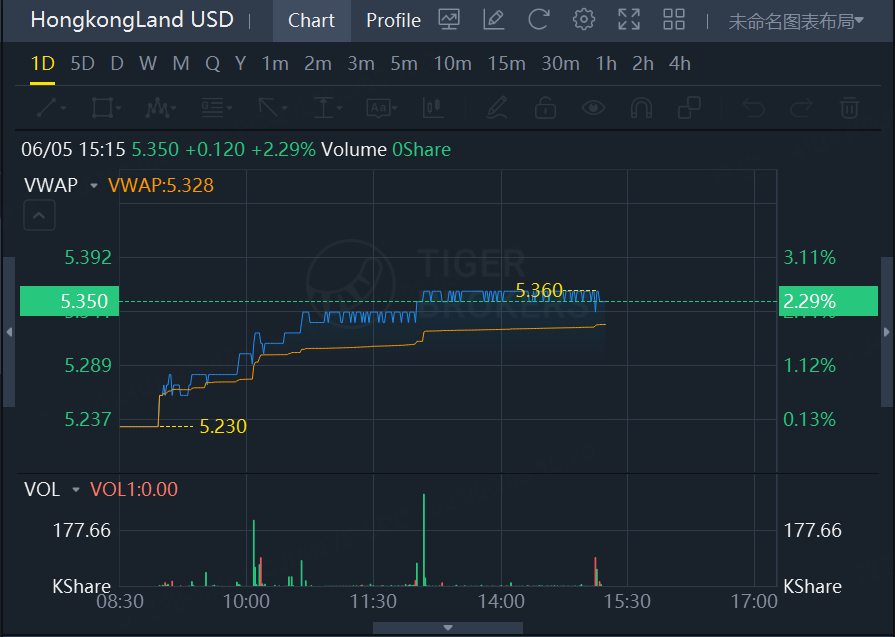895x637 pixels.
Task: Select the 5D timeframe
Action: click(x=82, y=63)
